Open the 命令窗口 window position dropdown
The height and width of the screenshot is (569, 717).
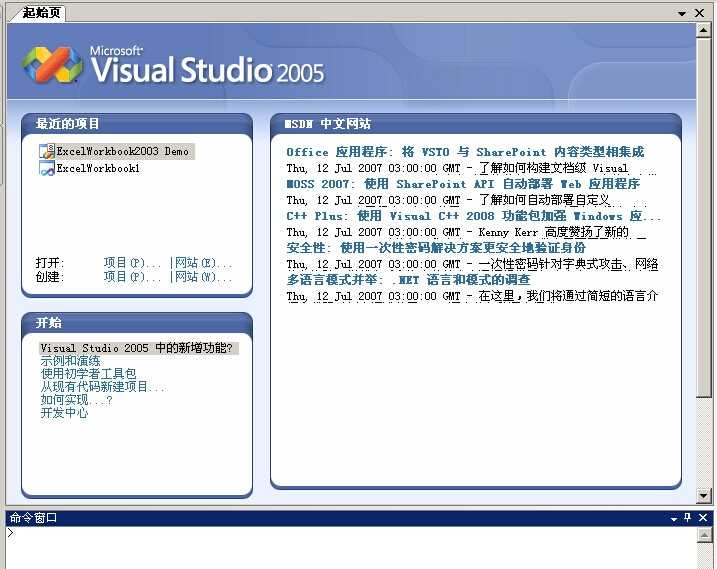[x=674, y=519]
